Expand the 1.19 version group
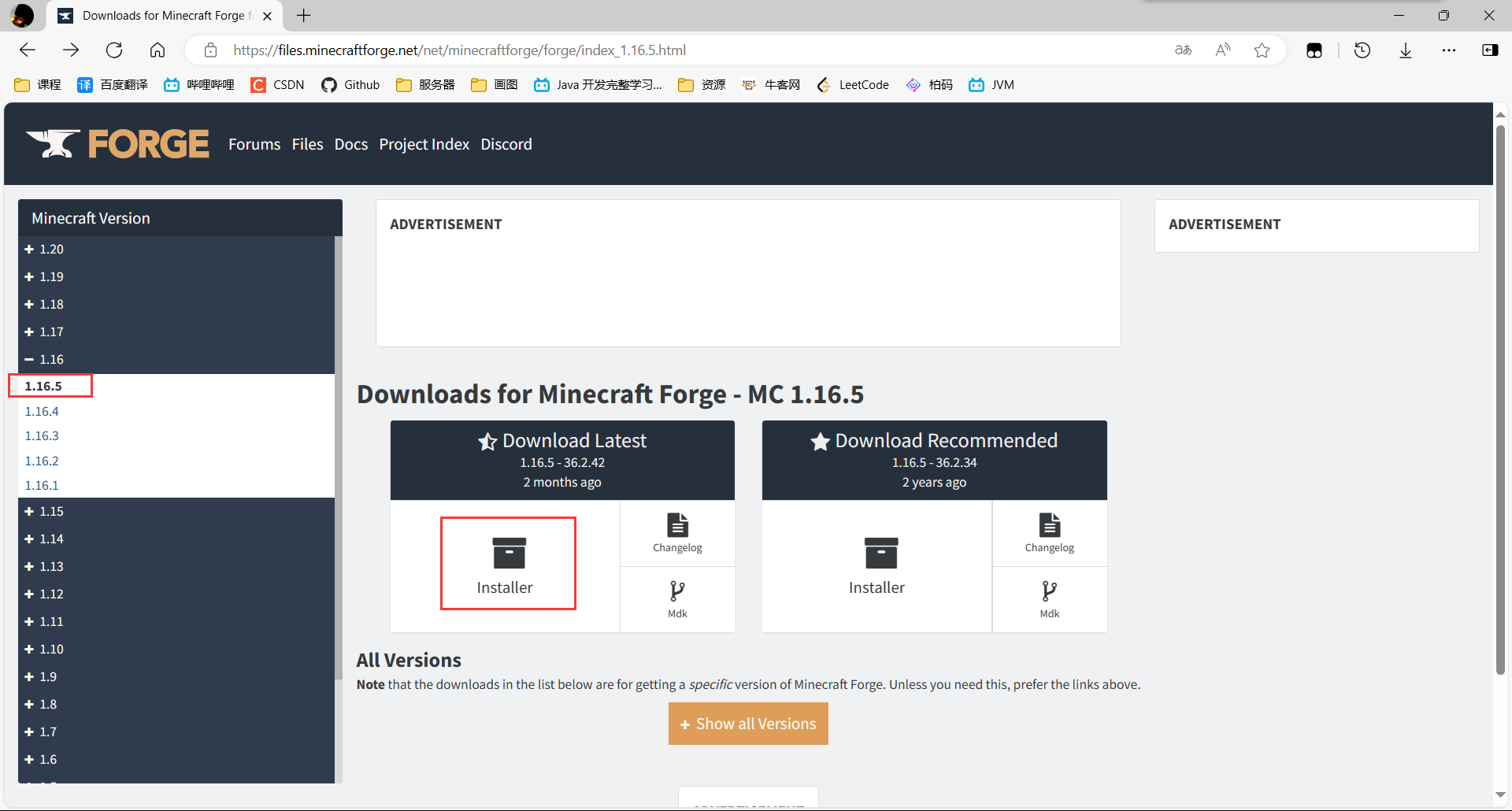This screenshot has width=1512, height=811. [44, 277]
